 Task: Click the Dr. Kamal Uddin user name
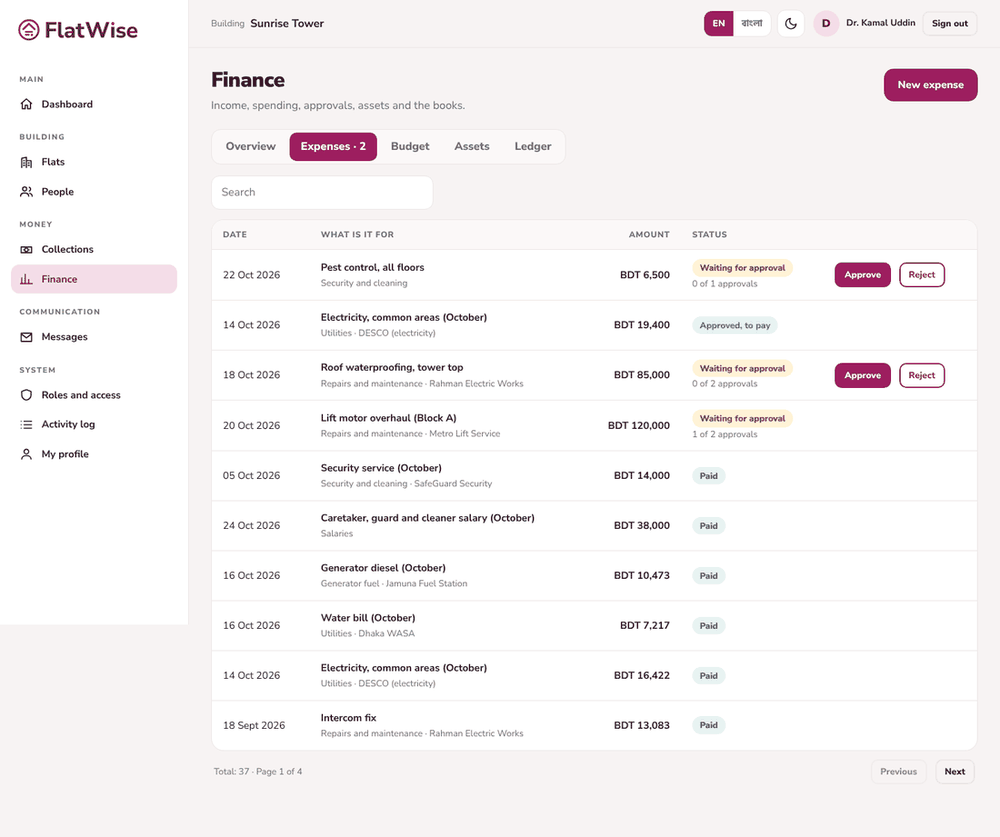click(881, 23)
